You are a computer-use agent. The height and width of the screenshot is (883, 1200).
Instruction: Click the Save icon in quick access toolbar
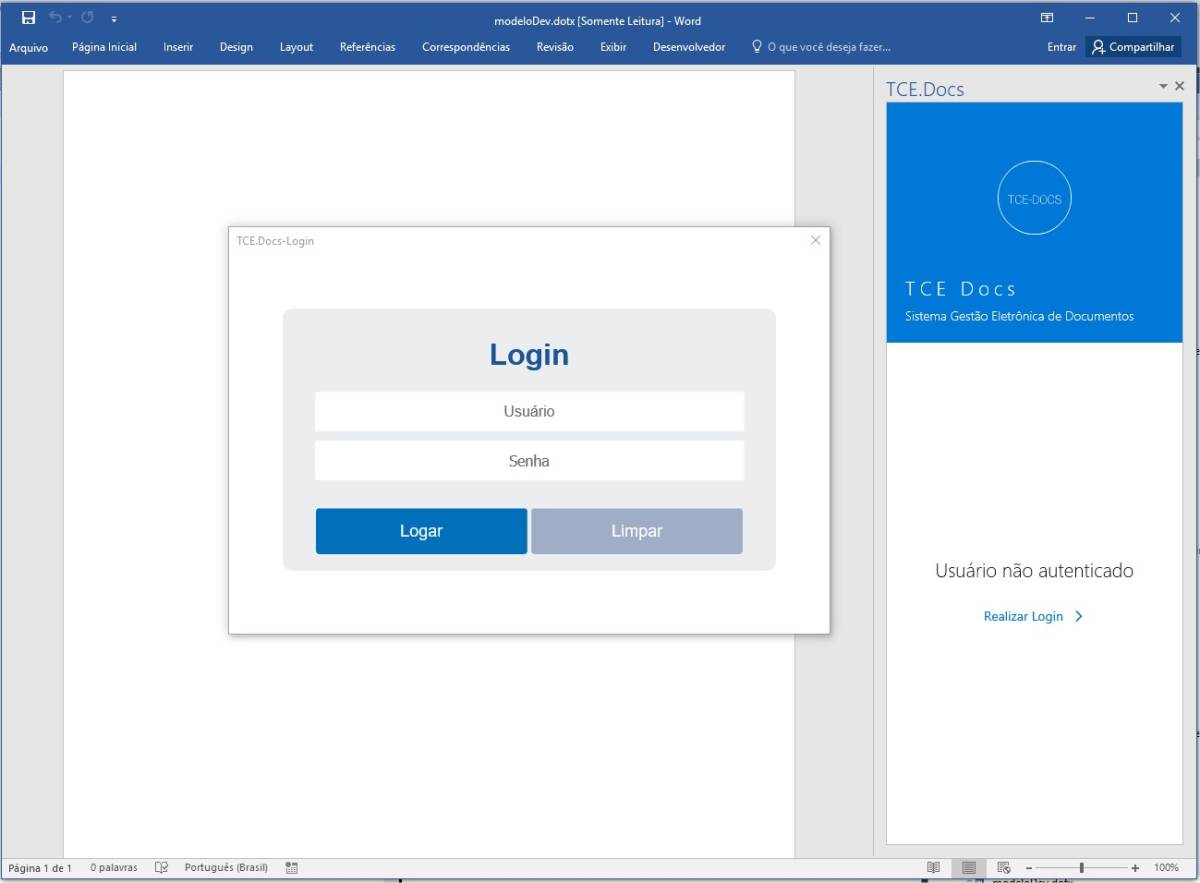point(29,18)
